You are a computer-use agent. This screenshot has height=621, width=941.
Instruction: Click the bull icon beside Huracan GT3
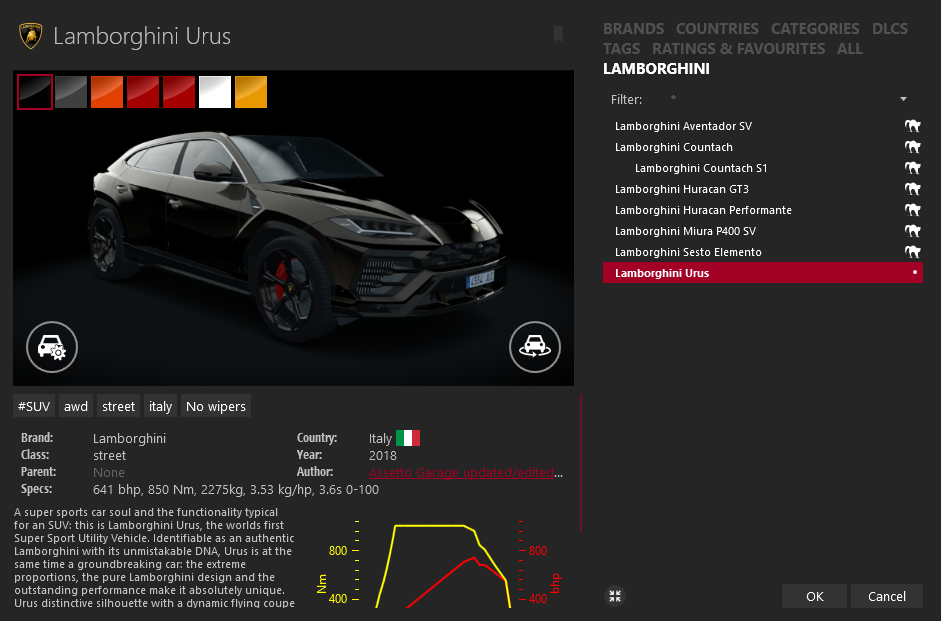click(x=913, y=189)
